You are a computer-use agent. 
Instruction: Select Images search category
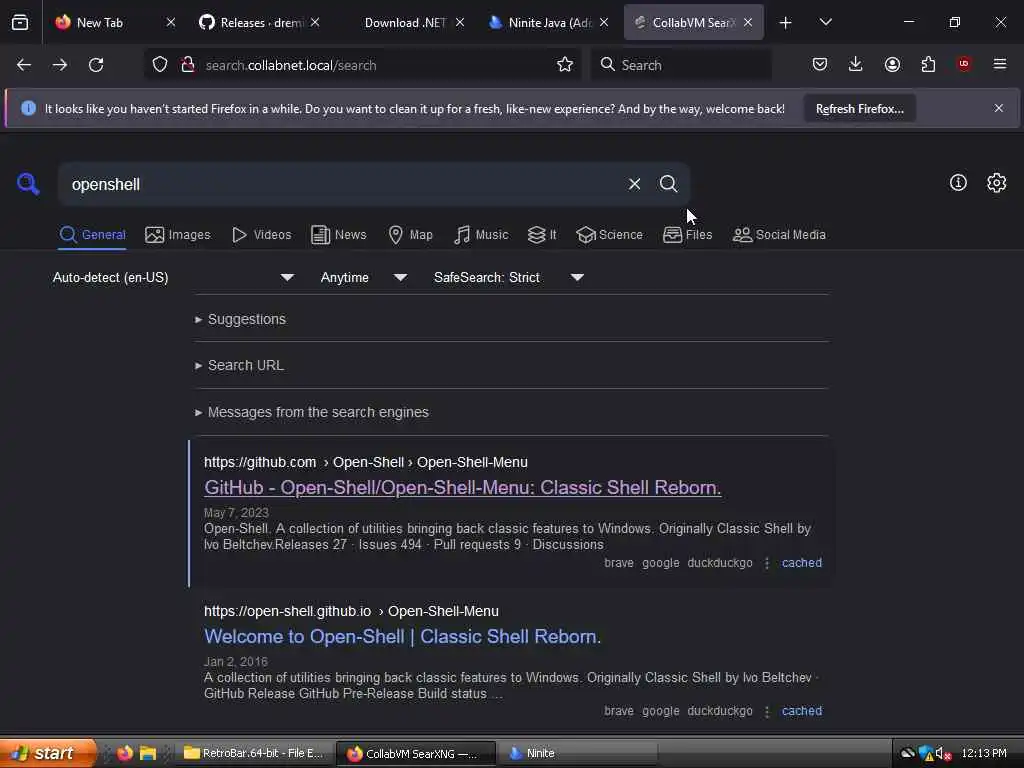point(178,234)
